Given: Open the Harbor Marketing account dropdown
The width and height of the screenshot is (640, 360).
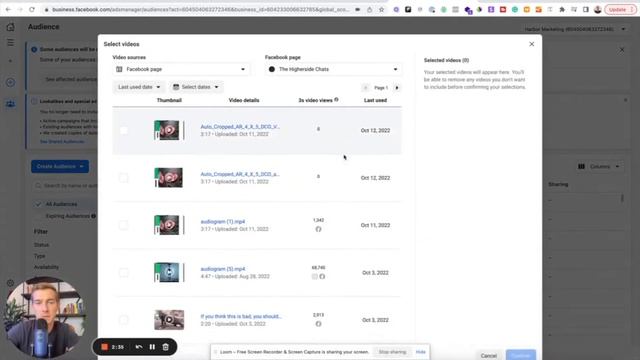Looking at the screenshot, I should (x=575, y=29).
